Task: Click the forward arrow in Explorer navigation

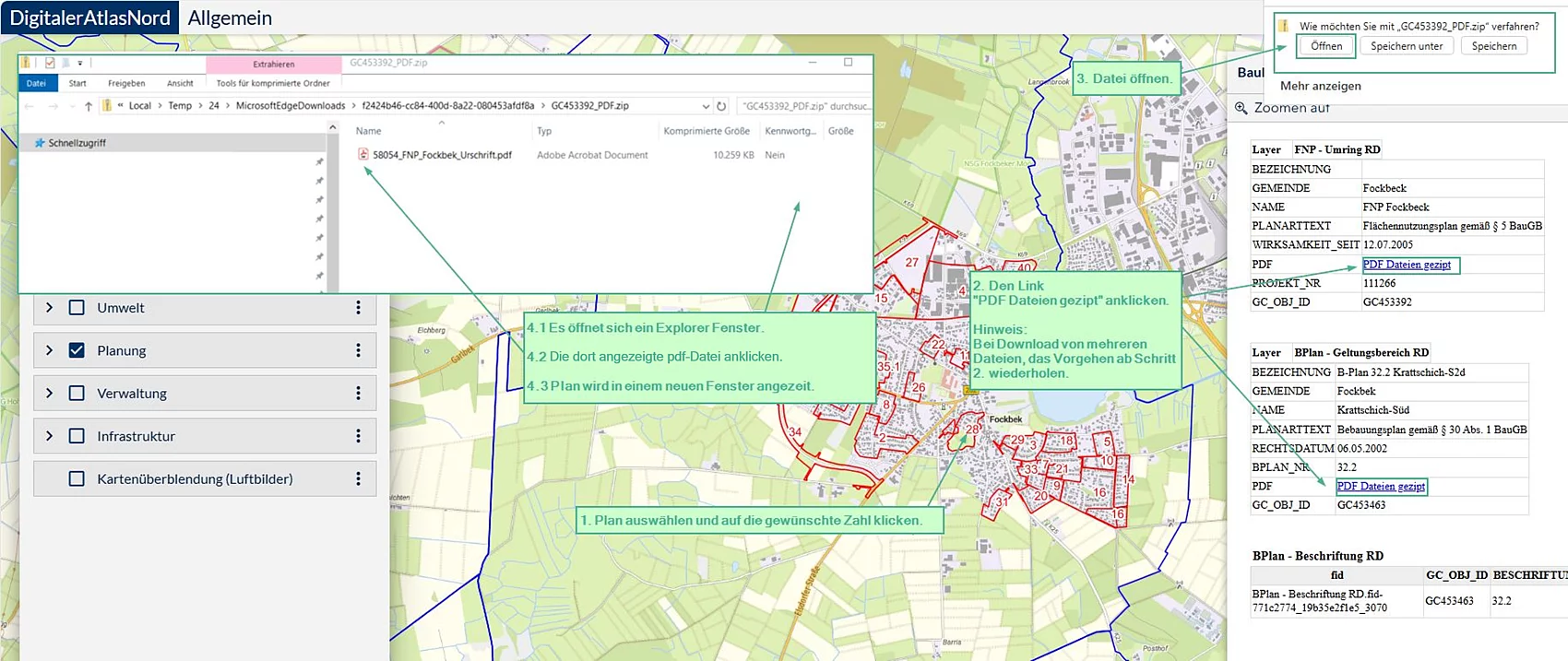Action: coord(53,106)
